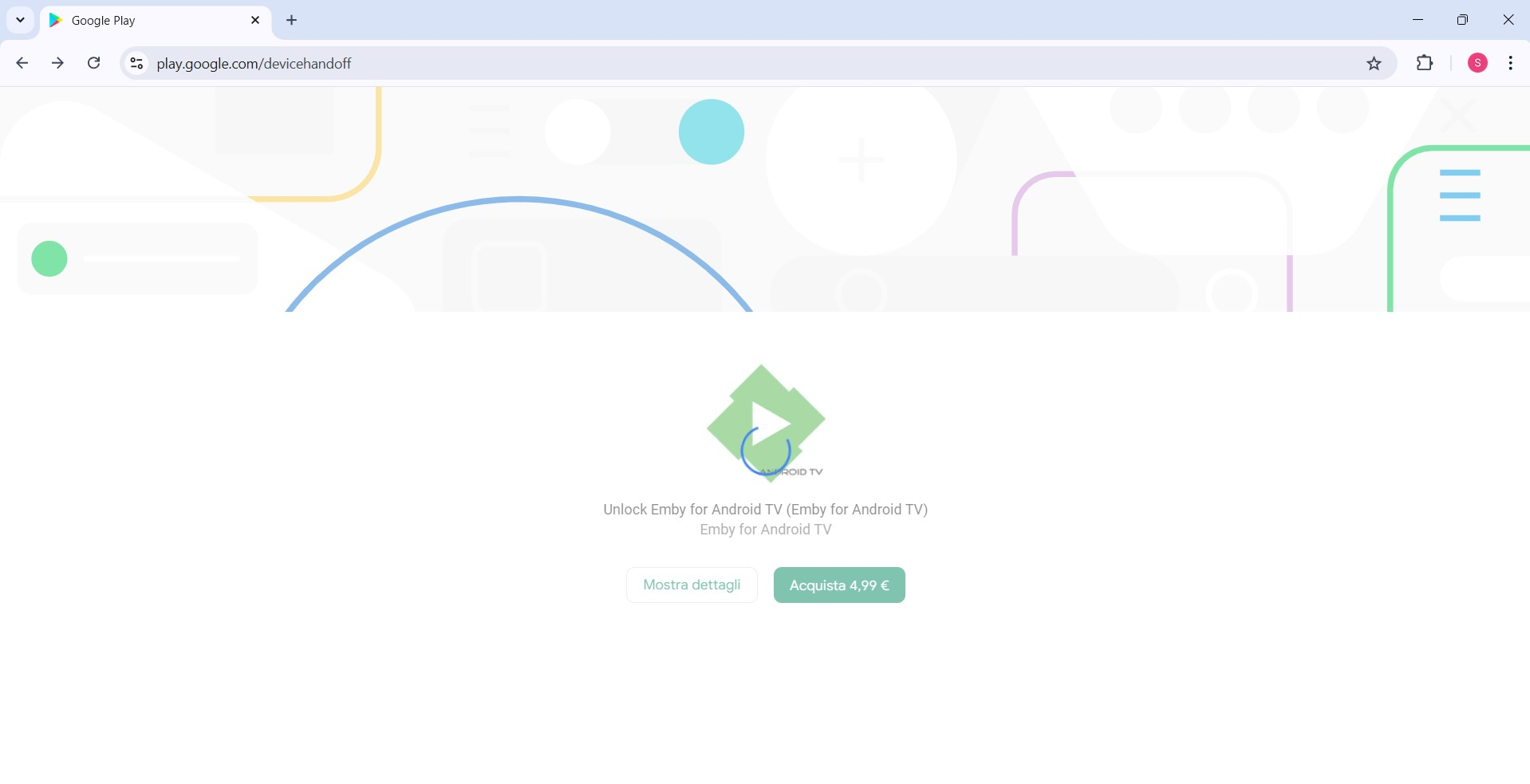This screenshot has width=1530, height=784.
Task: Restore down the Chrome window
Action: point(1462,20)
